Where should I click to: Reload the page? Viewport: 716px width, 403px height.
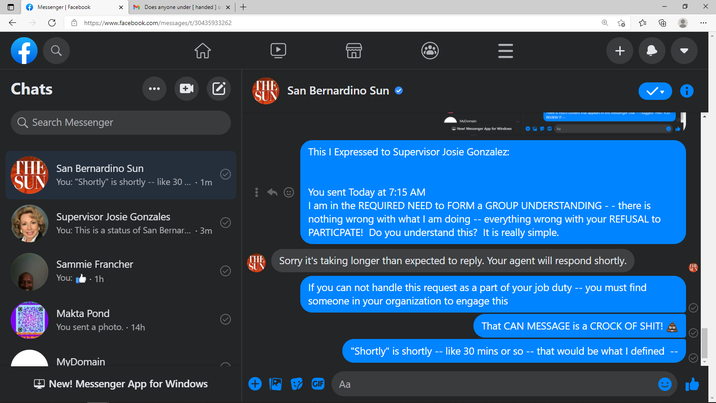point(52,23)
